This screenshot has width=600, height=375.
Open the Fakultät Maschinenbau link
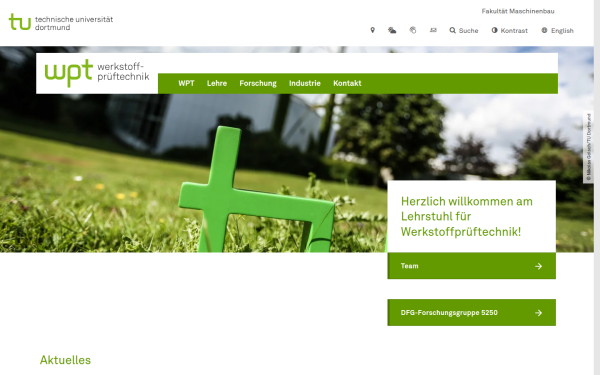[518, 11]
